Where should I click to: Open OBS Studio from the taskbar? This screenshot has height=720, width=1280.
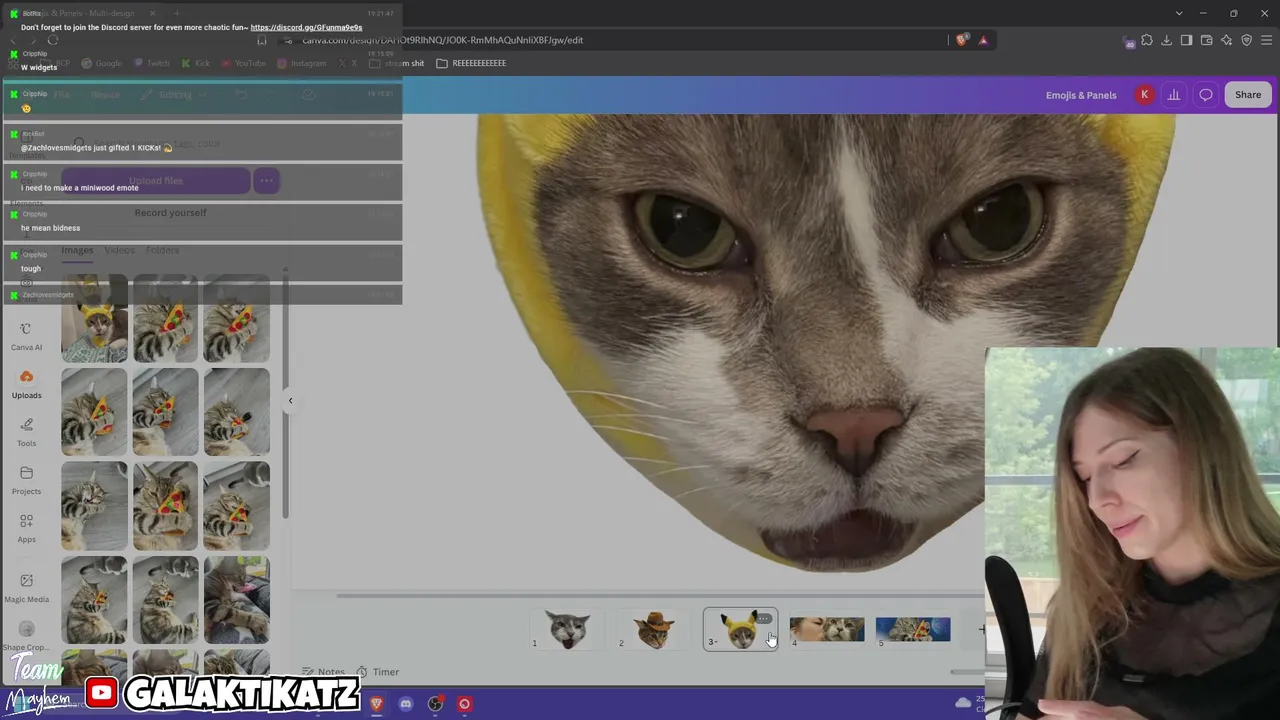point(435,704)
